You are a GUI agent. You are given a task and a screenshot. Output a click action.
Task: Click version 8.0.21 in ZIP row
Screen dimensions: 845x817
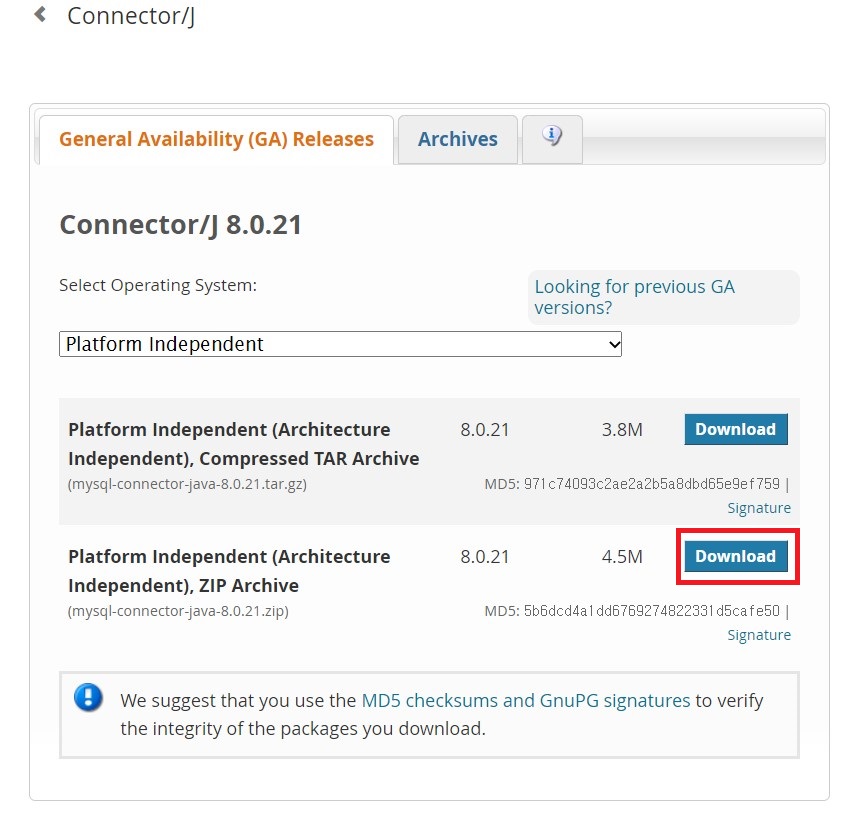484,557
